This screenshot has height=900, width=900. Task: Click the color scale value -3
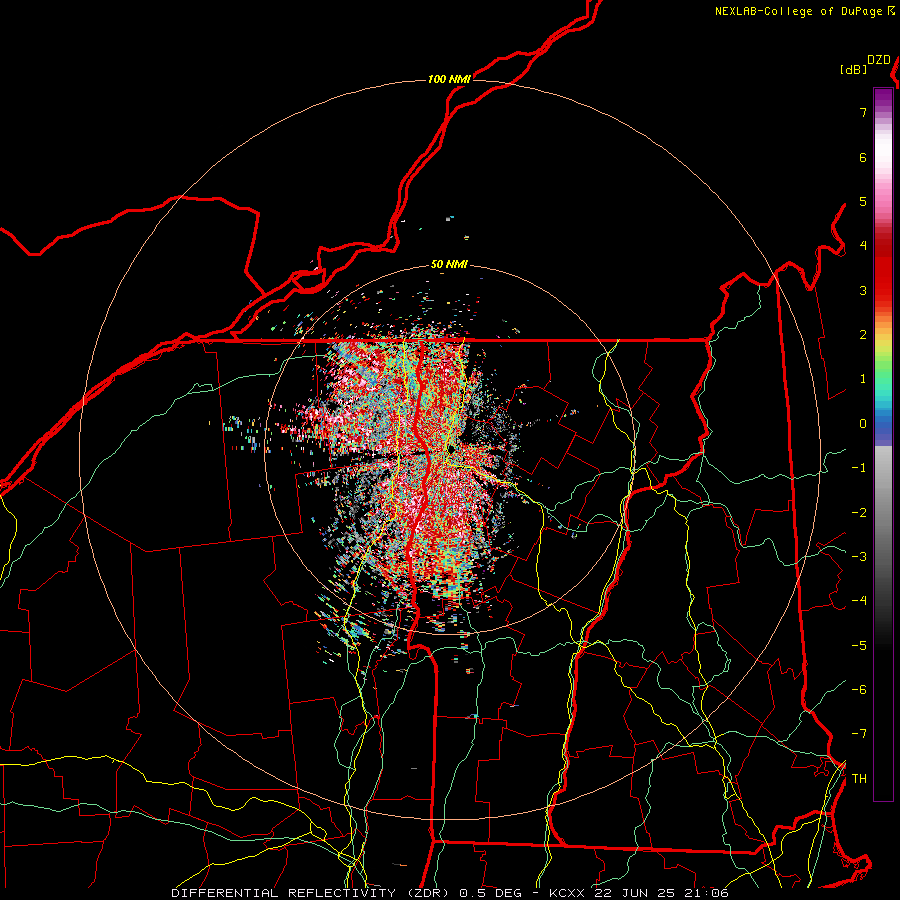pyautogui.click(x=859, y=557)
